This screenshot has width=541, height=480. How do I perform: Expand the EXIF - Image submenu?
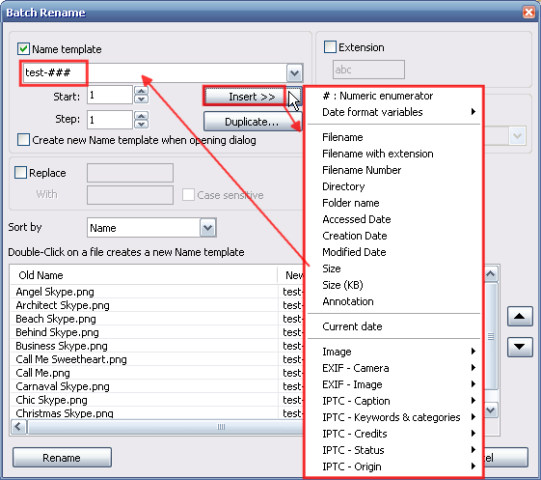tap(394, 384)
